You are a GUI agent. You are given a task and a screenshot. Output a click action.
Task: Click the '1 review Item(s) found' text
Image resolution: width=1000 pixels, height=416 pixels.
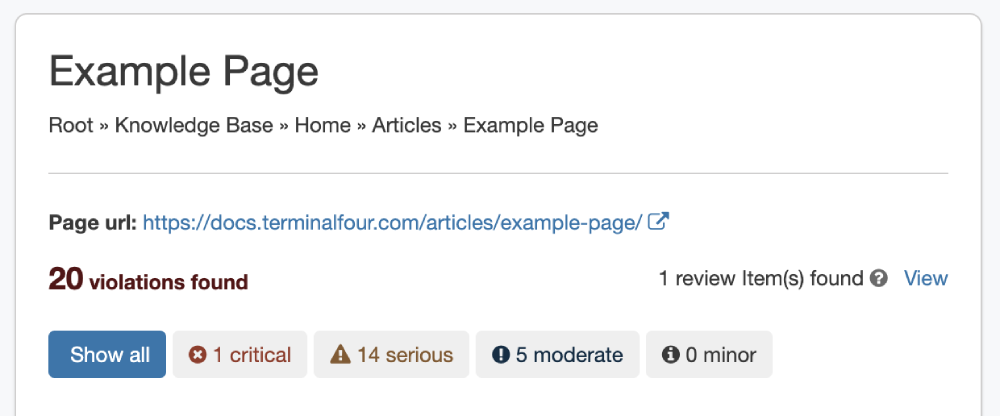pos(760,278)
